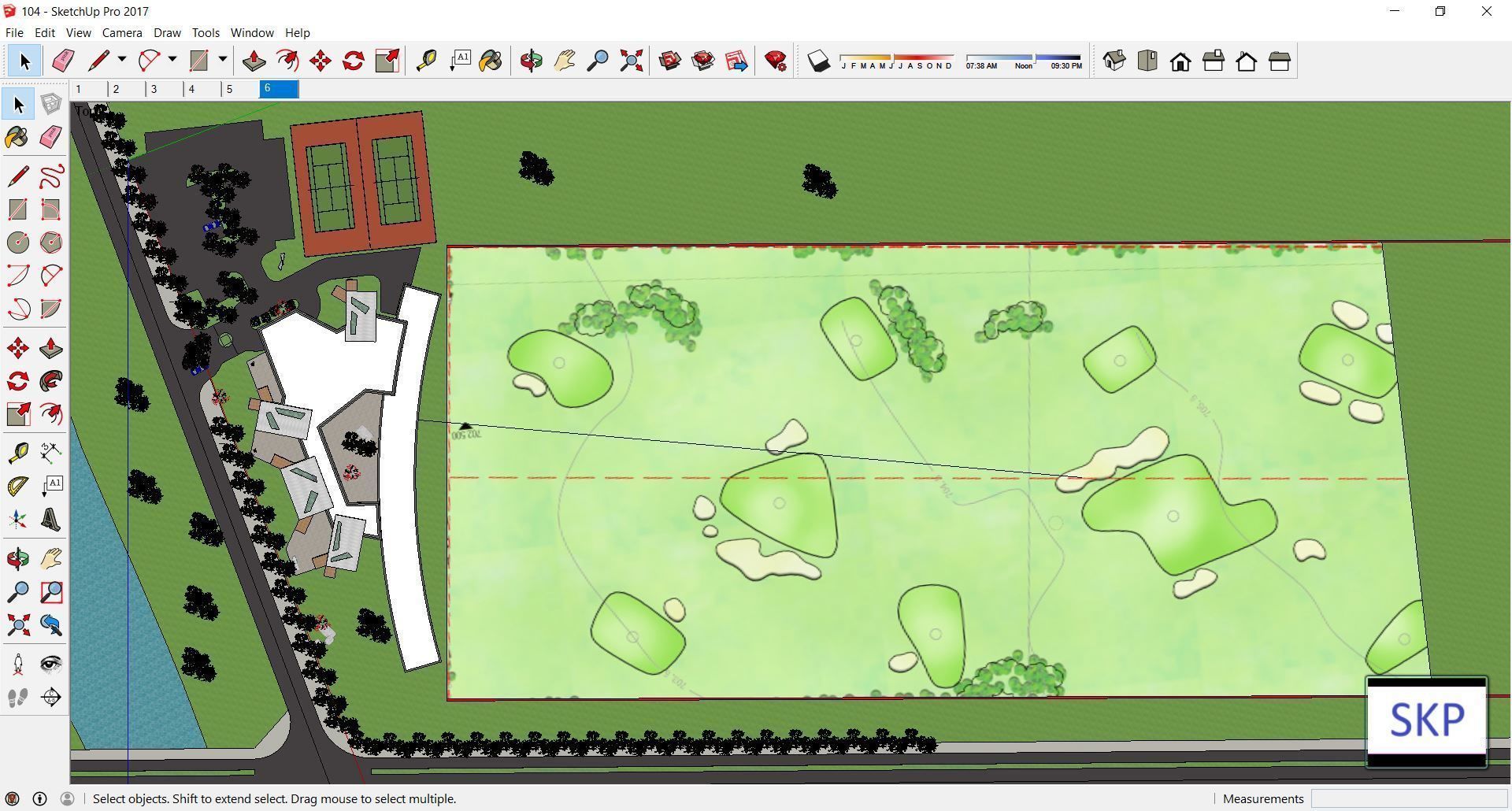The image size is (1512, 811).
Task: Sign in via the account button
Action: click(69, 799)
